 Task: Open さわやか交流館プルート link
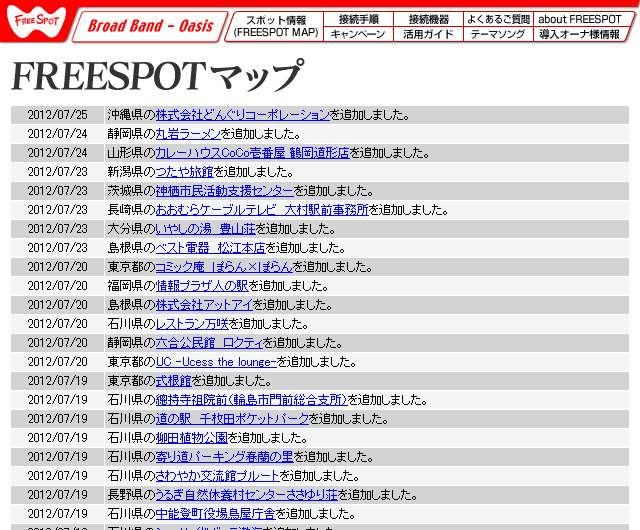[218, 475]
